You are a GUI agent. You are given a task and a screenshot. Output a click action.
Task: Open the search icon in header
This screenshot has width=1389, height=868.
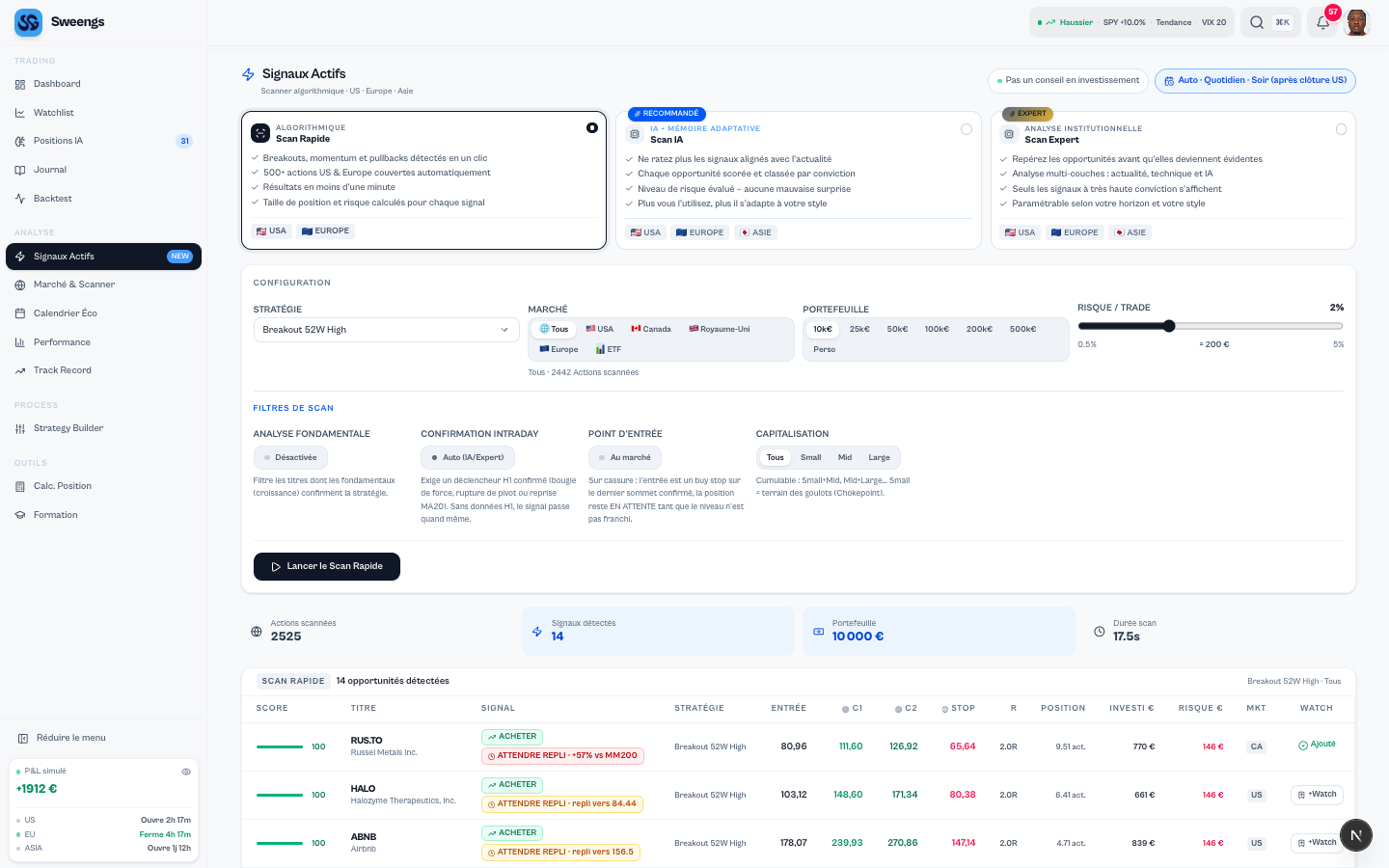(x=1257, y=22)
